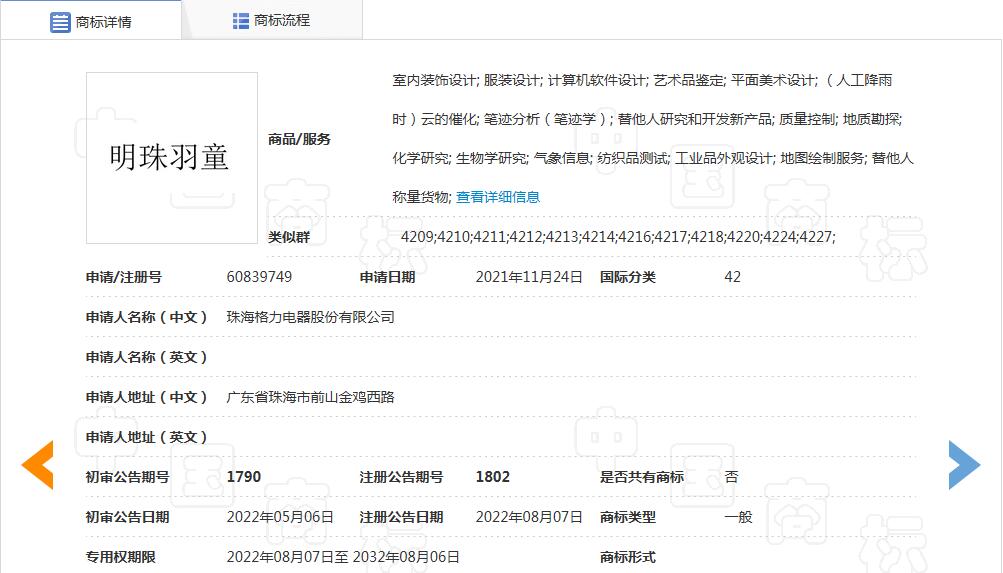The image size is (1003, 573).
Task: Select registration announcement date 2022年08月07日
Action: click(529, 517)
